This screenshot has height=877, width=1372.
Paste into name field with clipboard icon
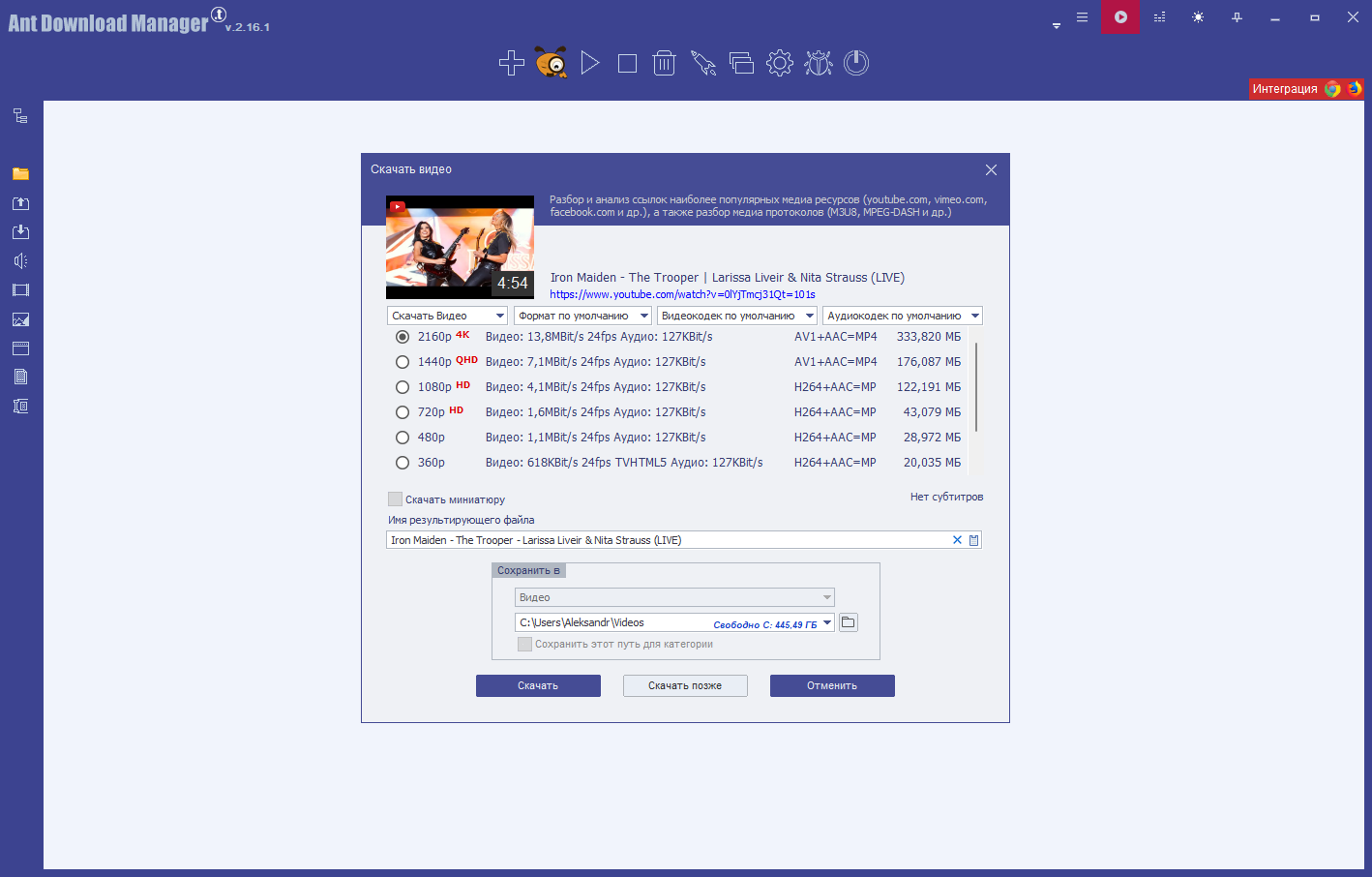(x=973, y=540)
